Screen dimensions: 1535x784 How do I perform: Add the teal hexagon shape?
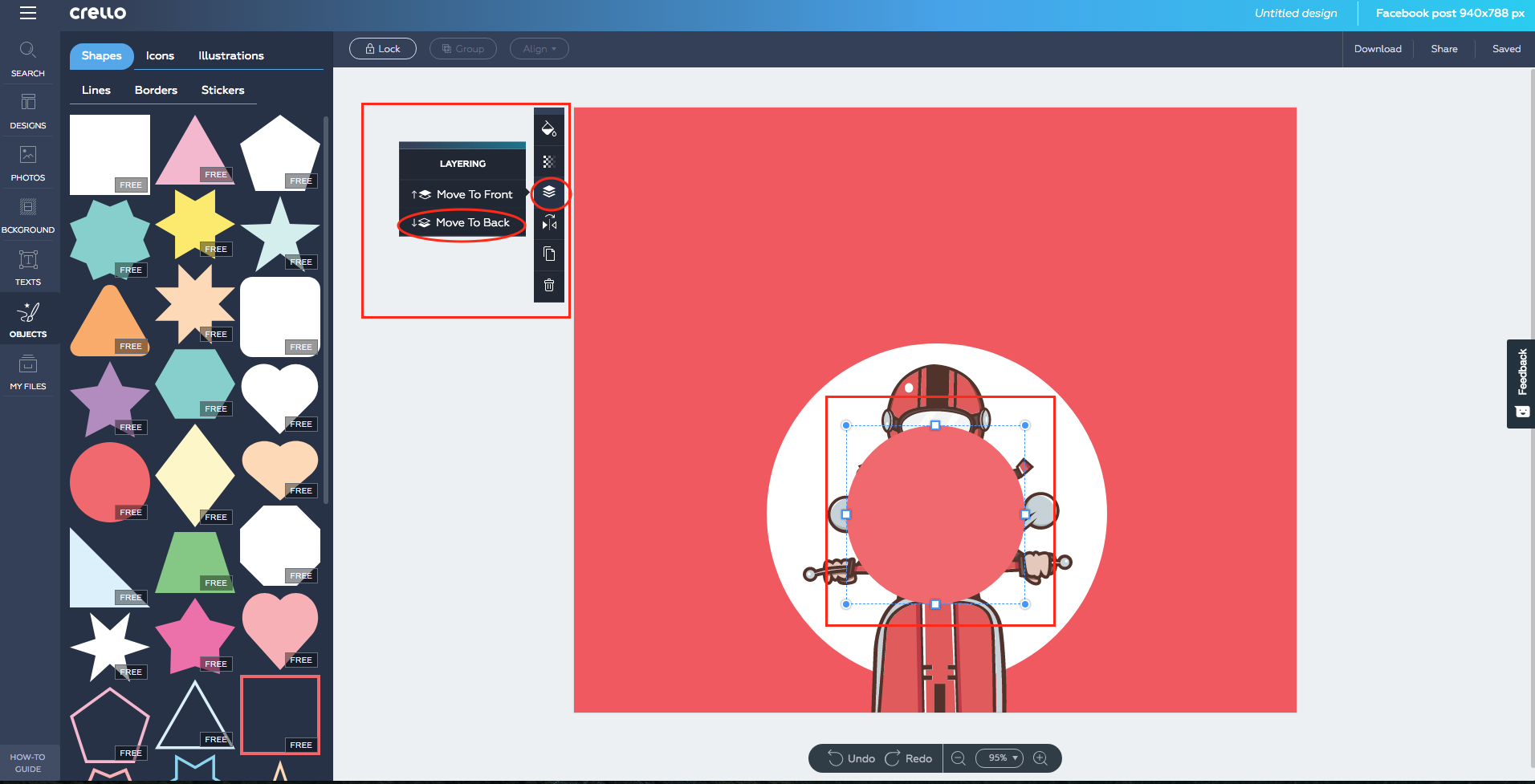195,384
